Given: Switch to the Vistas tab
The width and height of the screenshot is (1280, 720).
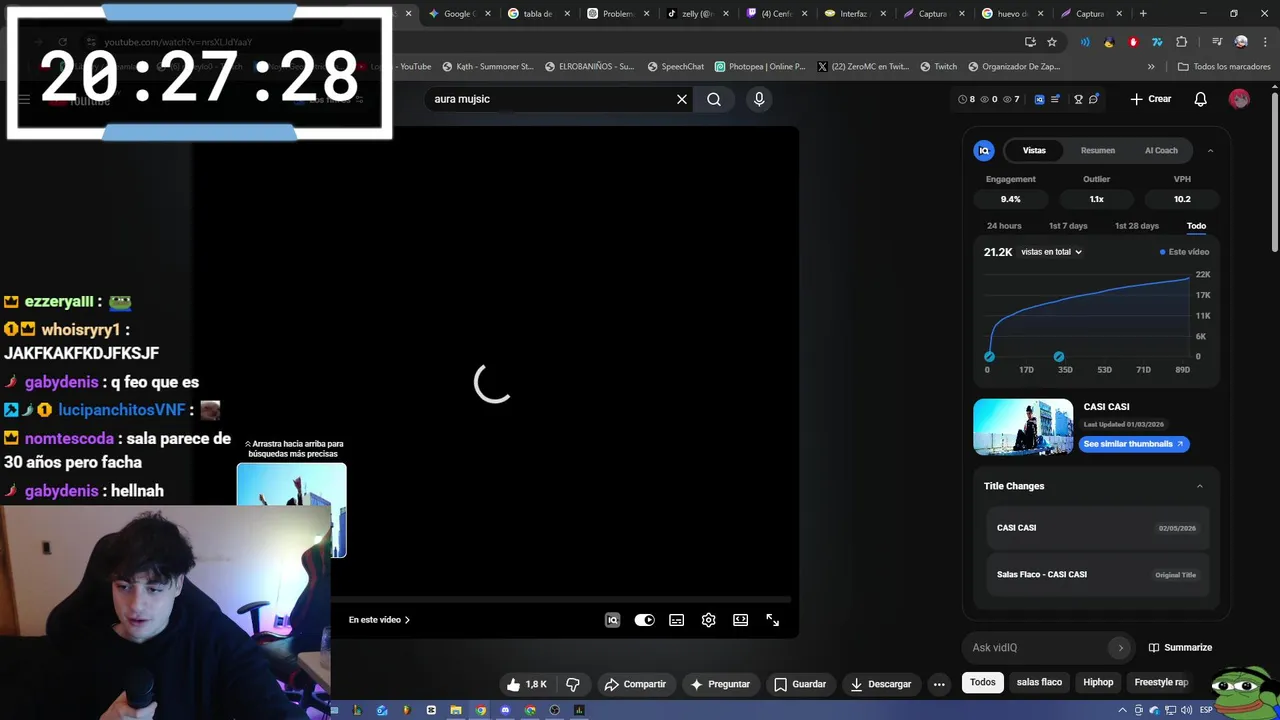Looking at the screenshot, I should tap(1034, 150).
